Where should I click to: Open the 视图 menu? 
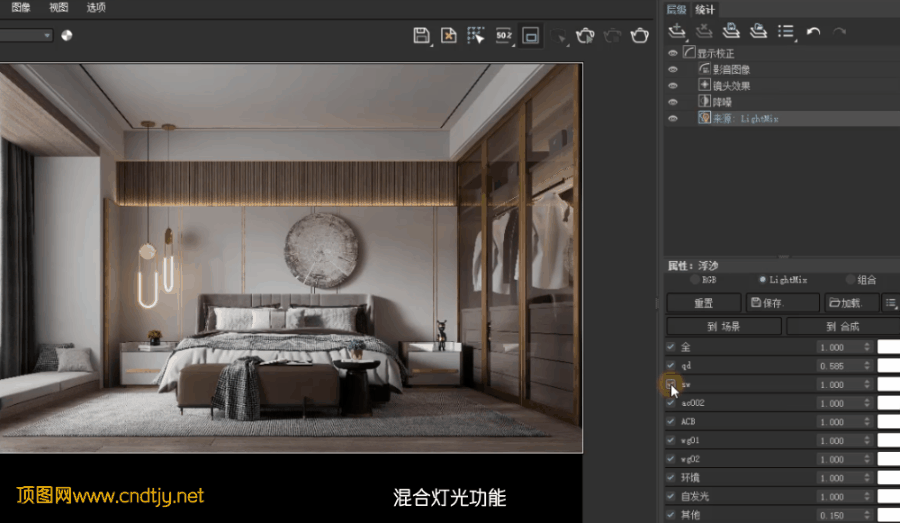point(59,7)
